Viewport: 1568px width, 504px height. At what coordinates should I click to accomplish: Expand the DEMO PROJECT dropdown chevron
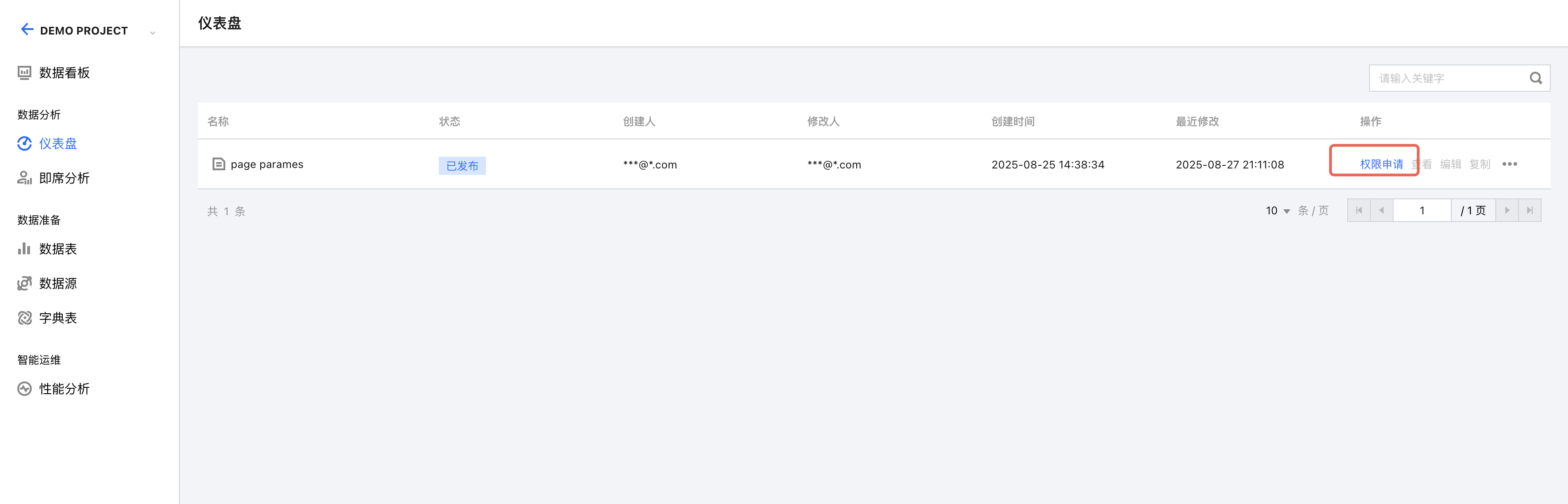click(152, 33)
